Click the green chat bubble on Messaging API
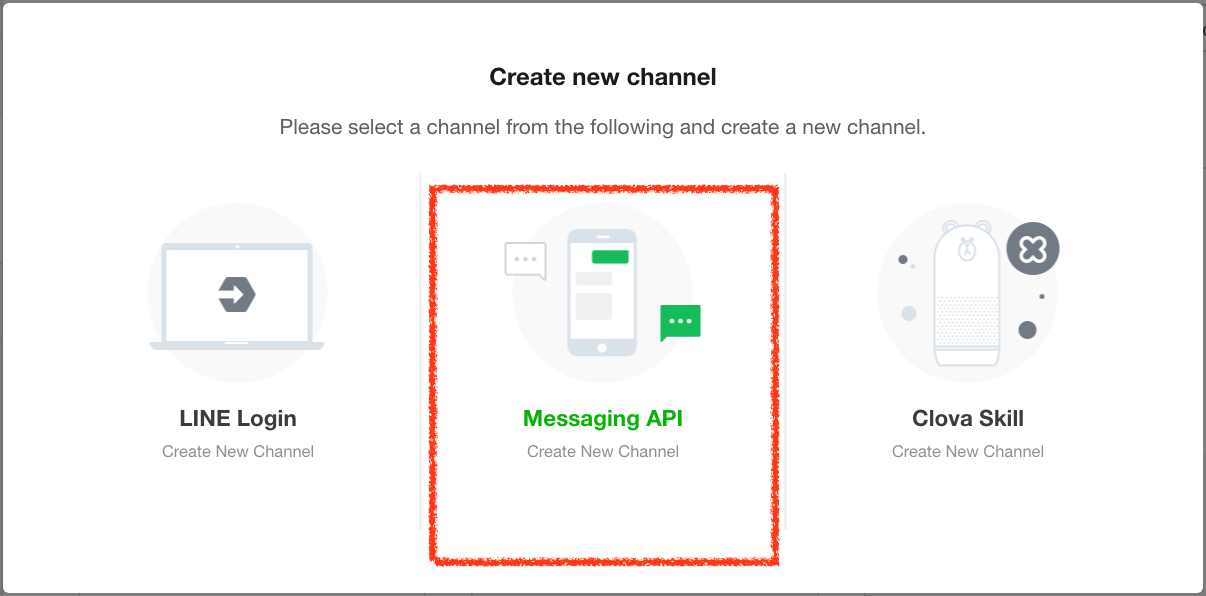The image size is (1206, 596). pyautogui.click(x=680, y=321)
